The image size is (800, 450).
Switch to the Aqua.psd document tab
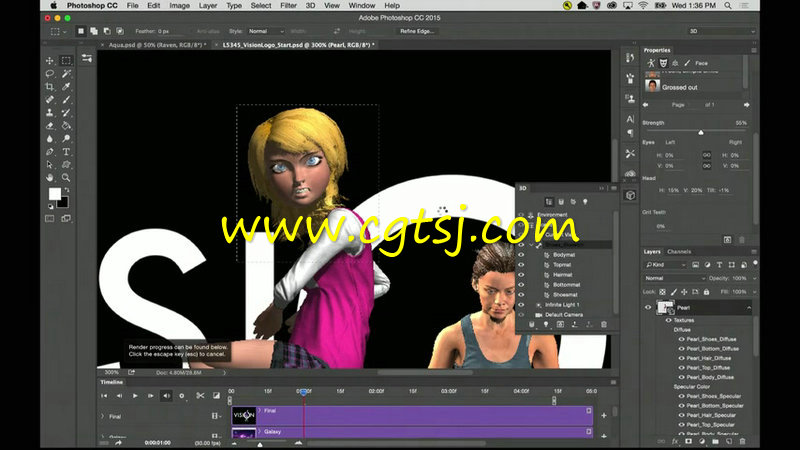click(x=157, y=45)
